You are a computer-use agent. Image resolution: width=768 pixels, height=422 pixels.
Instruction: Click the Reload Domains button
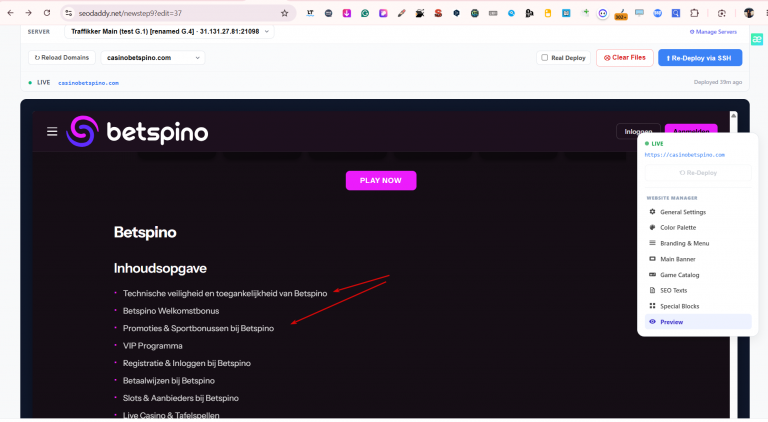(x=62, y=57)
